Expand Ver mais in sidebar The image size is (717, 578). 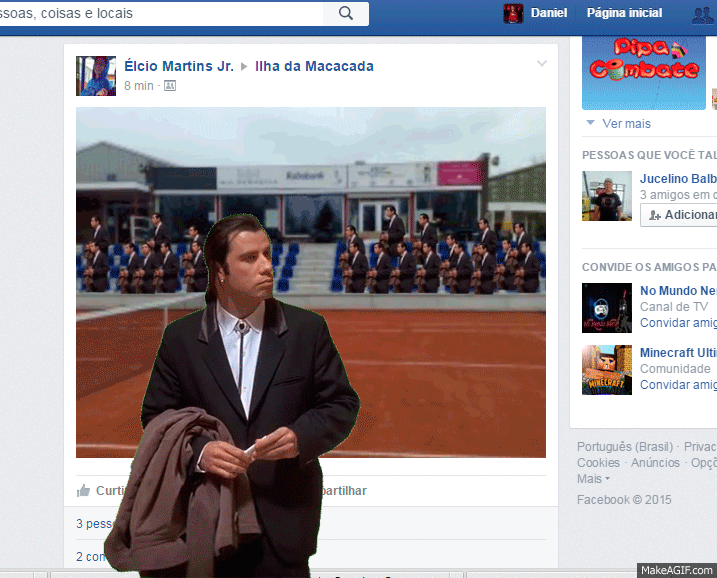click(626, 123)
